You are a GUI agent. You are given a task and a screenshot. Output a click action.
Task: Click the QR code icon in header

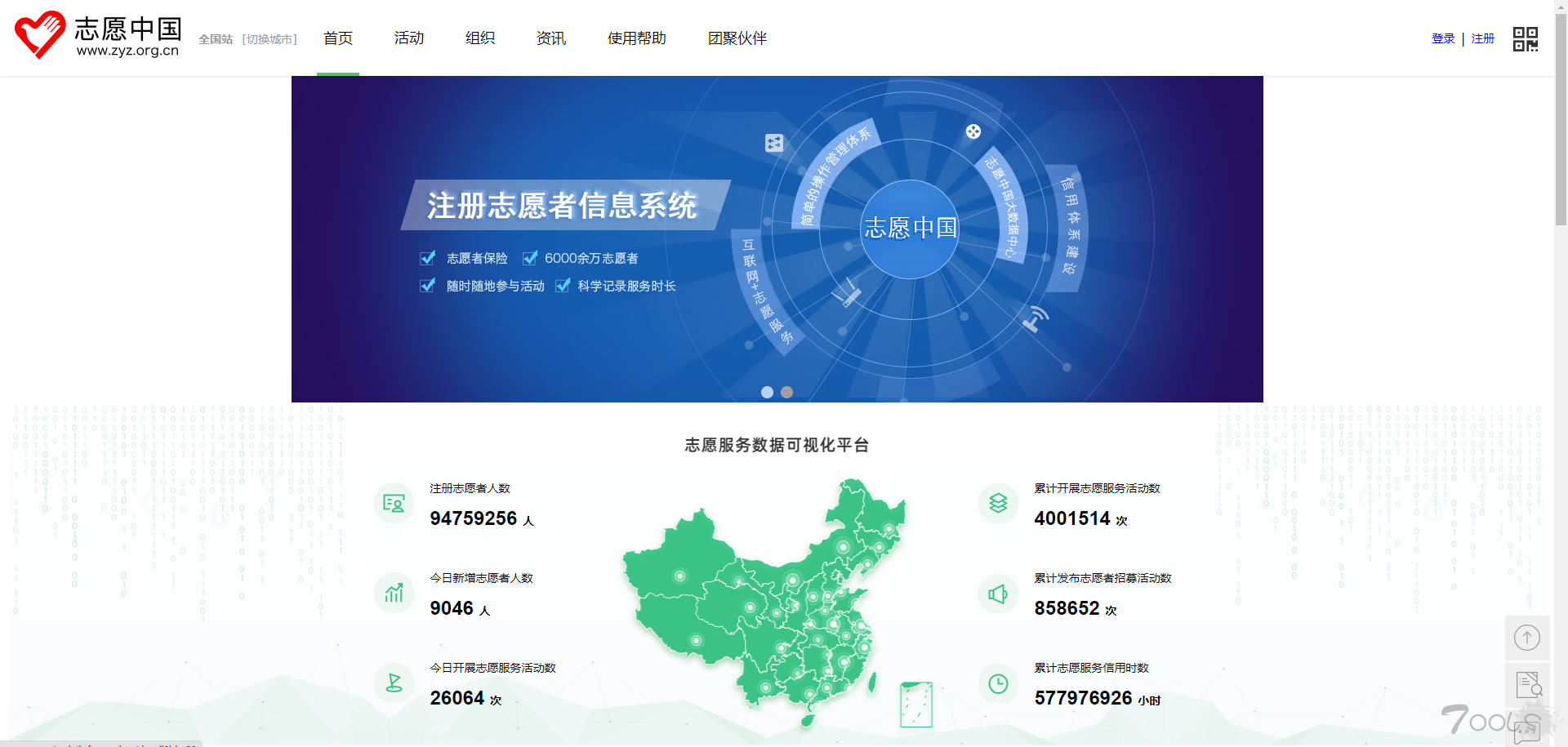[1525, 38]
